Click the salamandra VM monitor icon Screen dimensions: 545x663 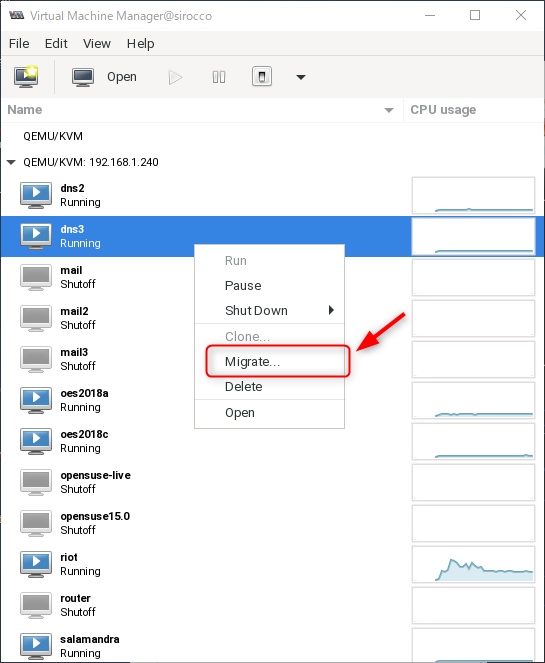point(36,646)
